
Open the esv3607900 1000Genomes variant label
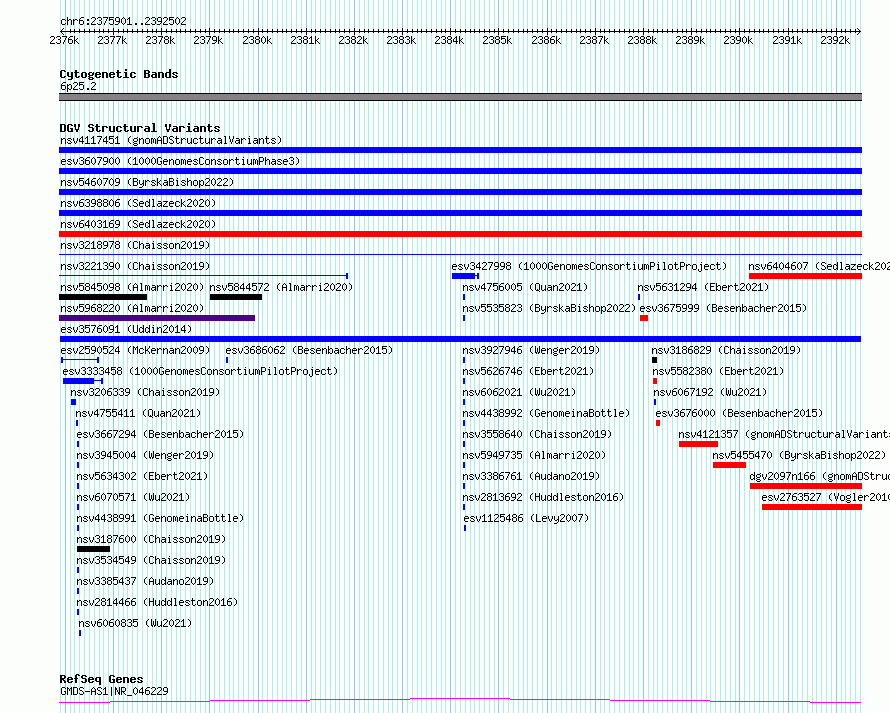pos(180,161)
